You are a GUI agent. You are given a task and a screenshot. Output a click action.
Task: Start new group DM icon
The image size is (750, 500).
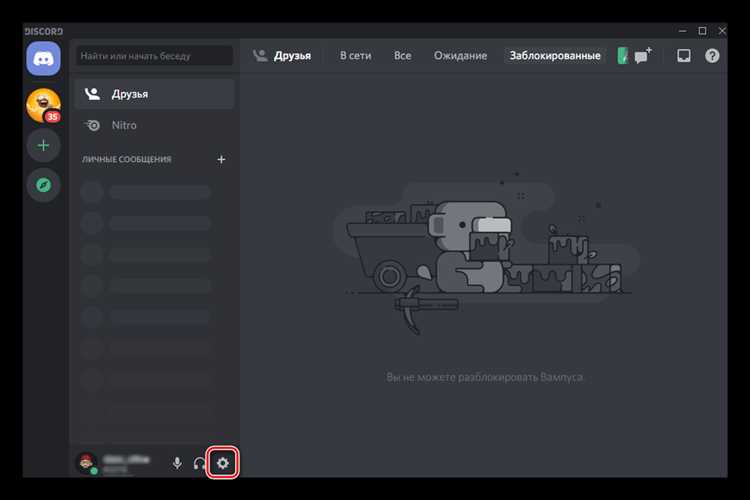tap(643, 56)
